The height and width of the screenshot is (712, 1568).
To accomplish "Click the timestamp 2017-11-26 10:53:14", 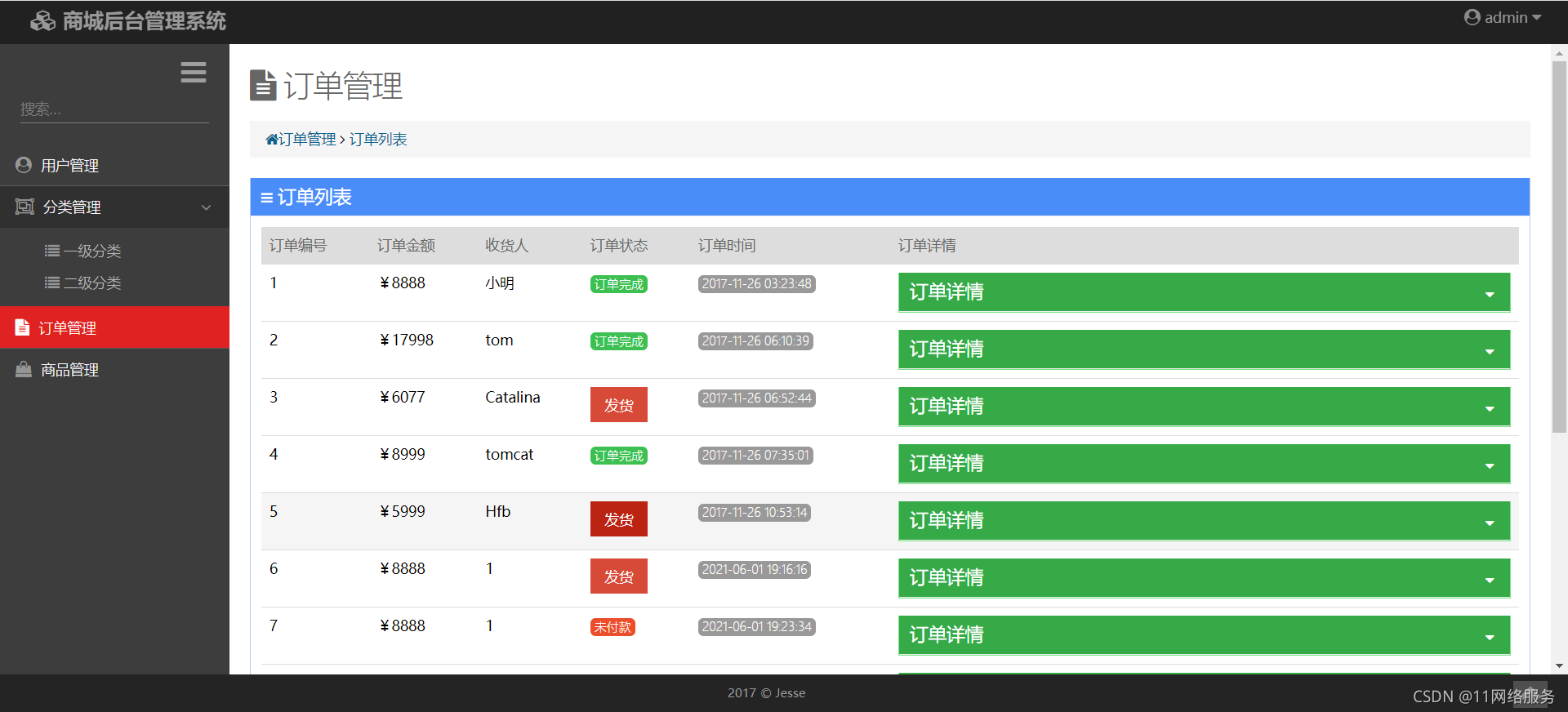I will tap(755, 513).
